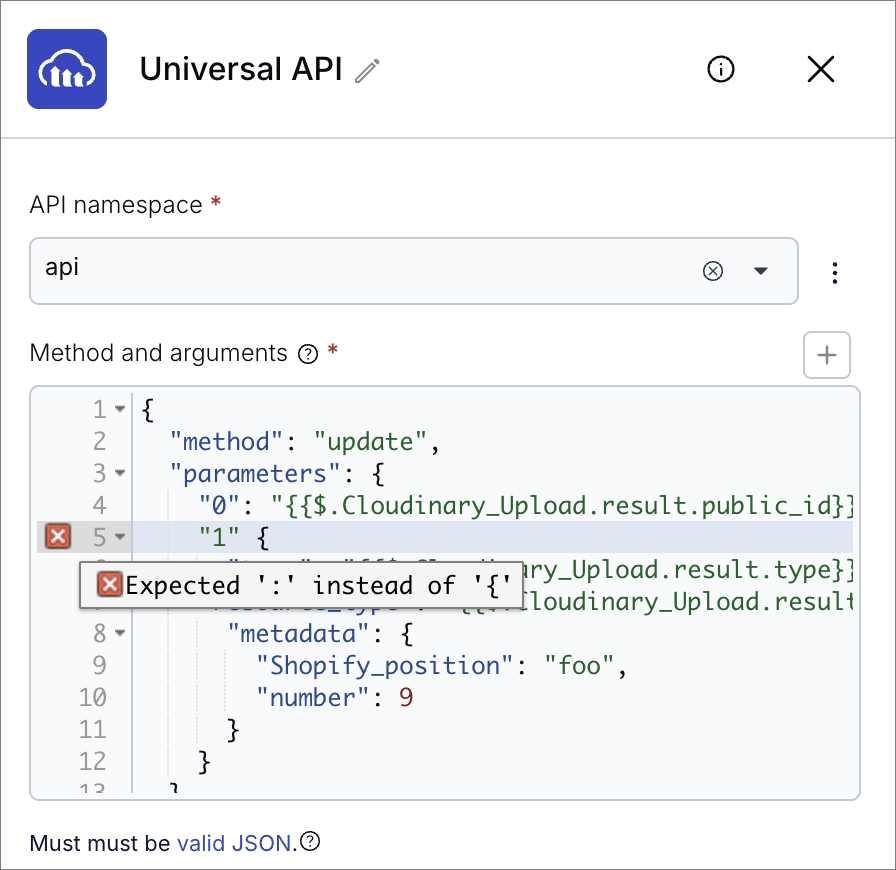The height and width of the screenshot is (870, 896).
Task: Open the three-dot options menu beside namespace
Action: [x=835, y=273]
